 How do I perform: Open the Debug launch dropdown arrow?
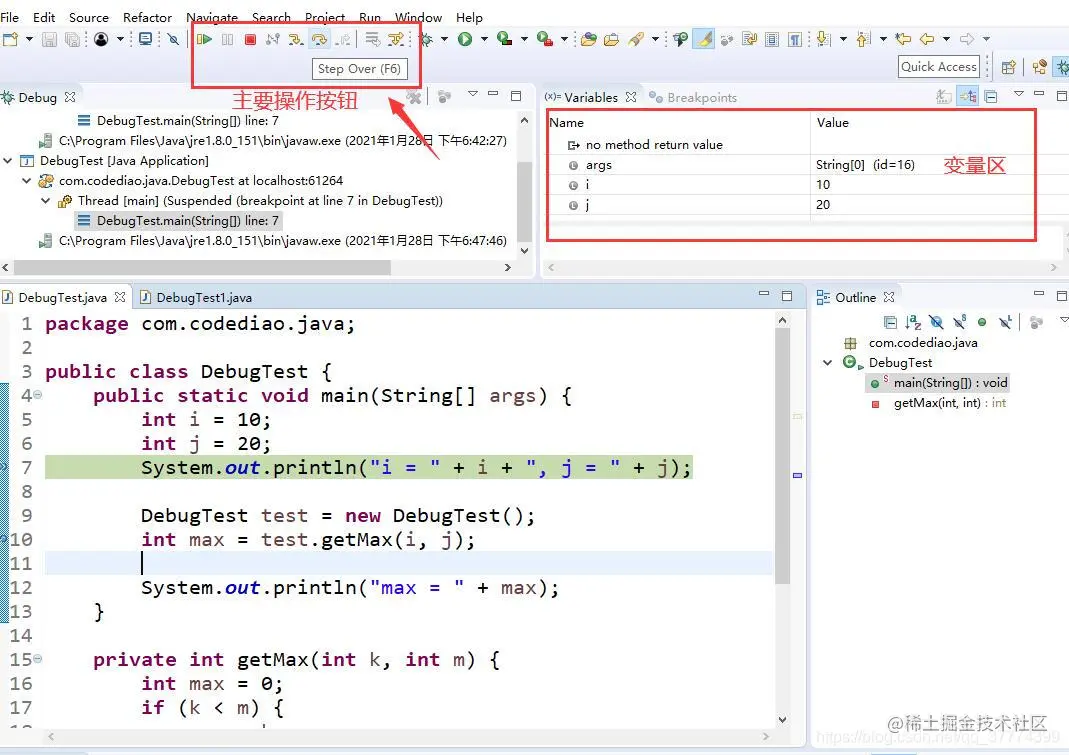point(445,40)
